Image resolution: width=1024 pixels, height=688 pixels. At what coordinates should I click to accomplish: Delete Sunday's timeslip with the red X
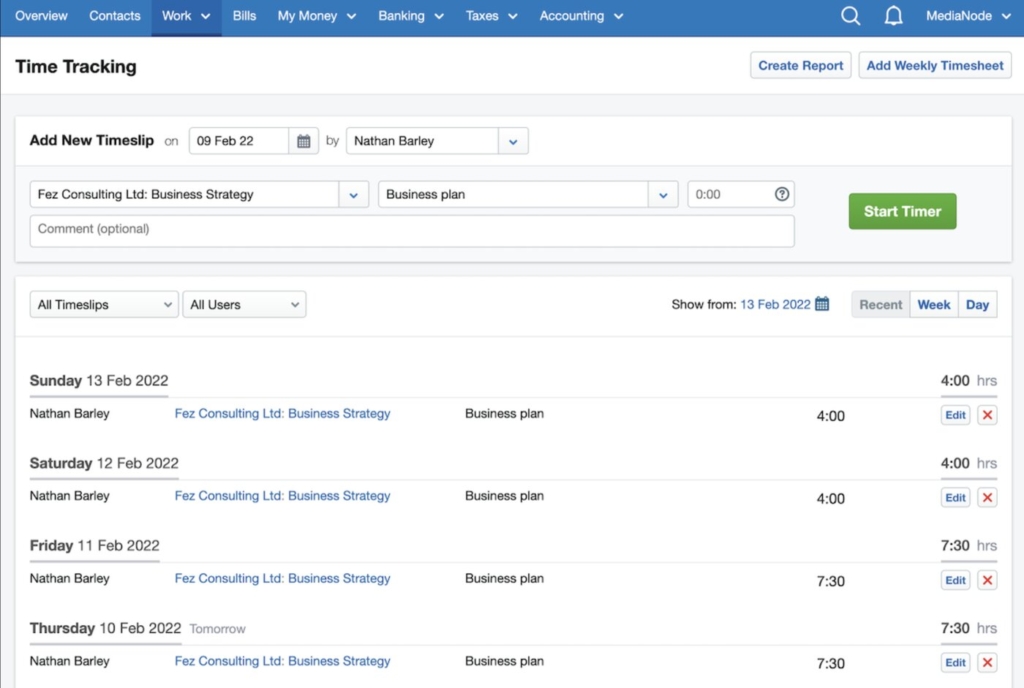987,414
